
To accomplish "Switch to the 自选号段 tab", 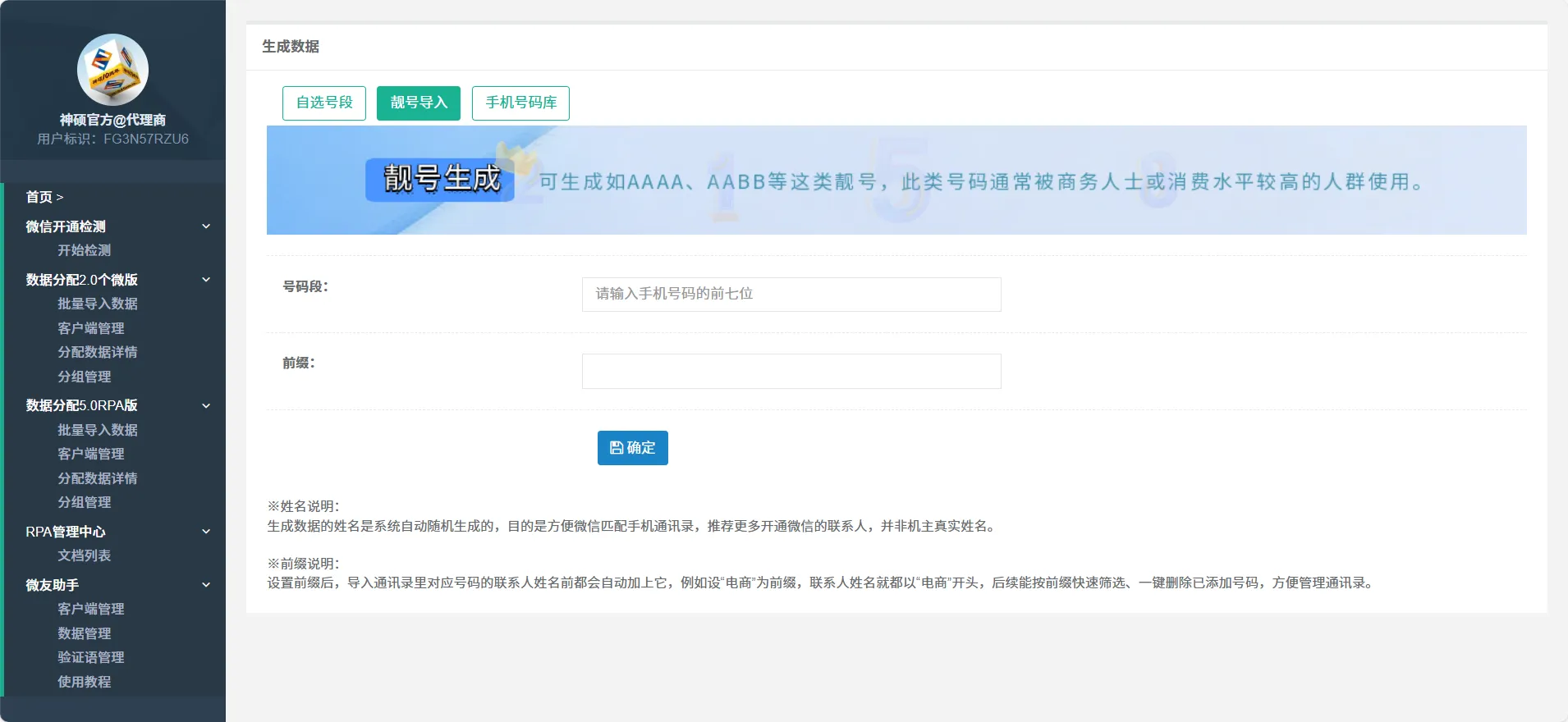I will pyautogui.click(x=324, y=103).
